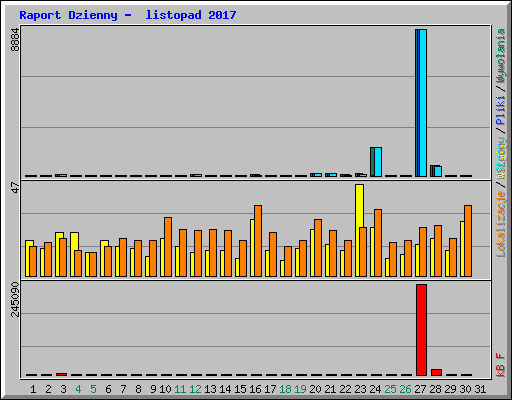Click day label 29 on x-axis
512x400 pixels.
pos(450,389)
